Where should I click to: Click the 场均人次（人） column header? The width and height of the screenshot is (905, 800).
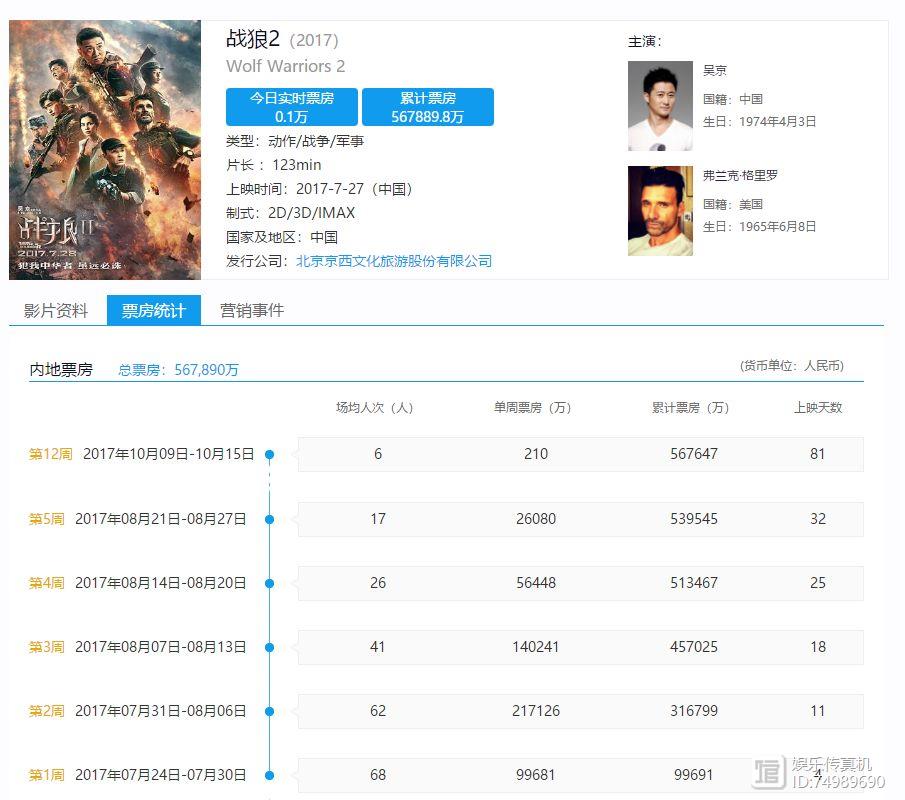click(375, 408)
